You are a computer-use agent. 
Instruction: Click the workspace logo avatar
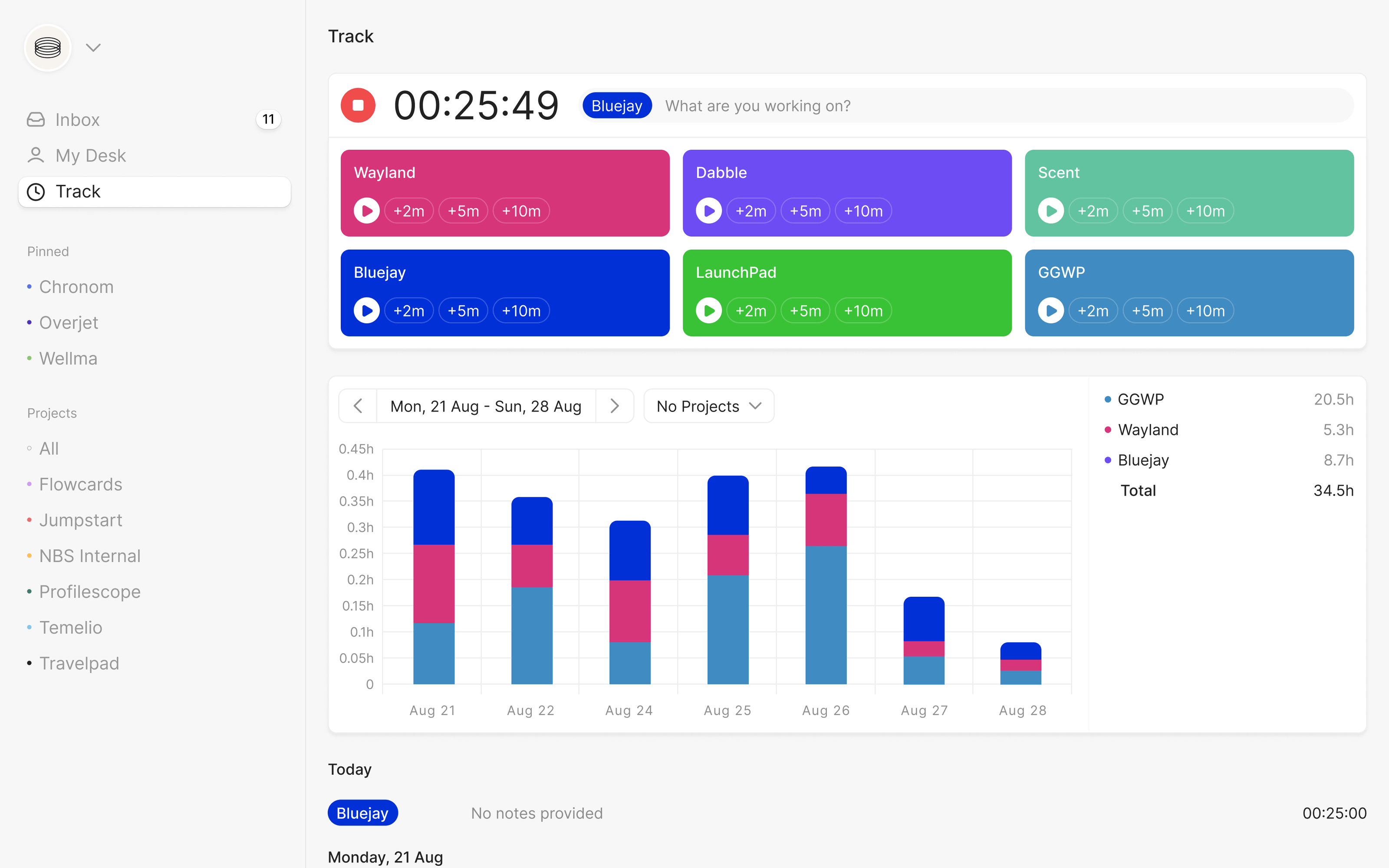pyautogui.click(x=48, y=48)
